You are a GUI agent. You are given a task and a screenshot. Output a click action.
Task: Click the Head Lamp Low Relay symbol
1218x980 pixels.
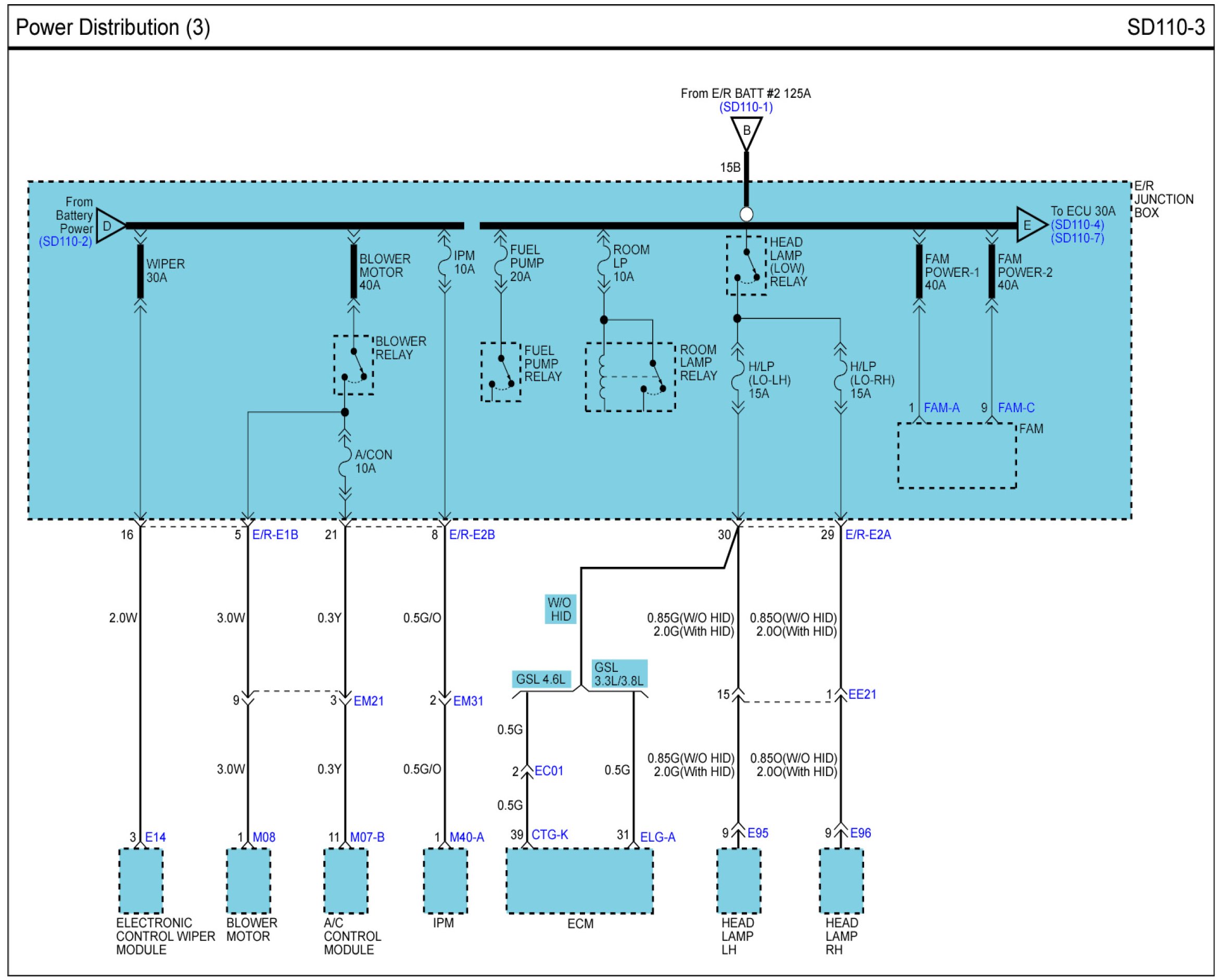pos(746,265)
